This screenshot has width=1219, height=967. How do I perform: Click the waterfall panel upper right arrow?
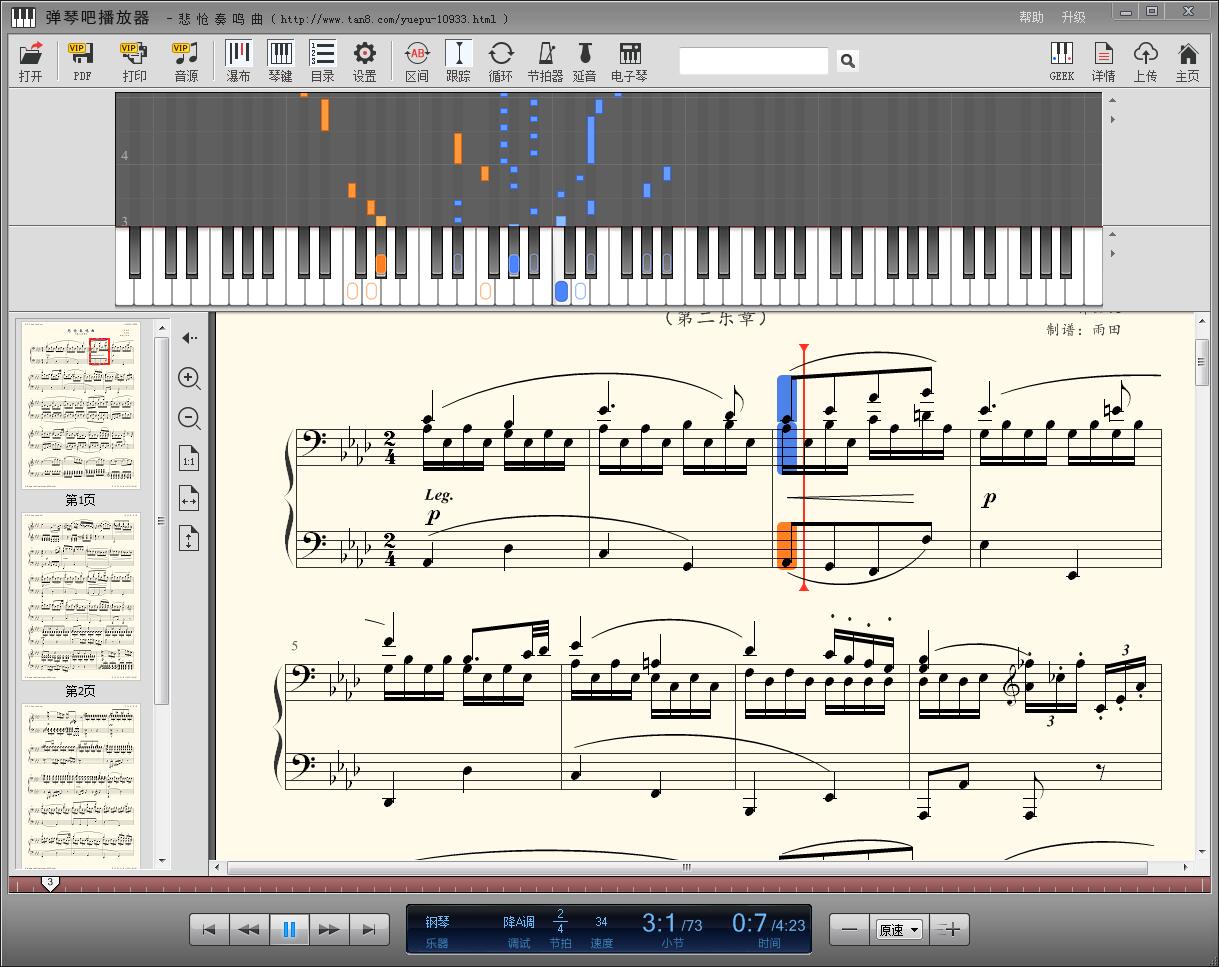click(1113, 98)
